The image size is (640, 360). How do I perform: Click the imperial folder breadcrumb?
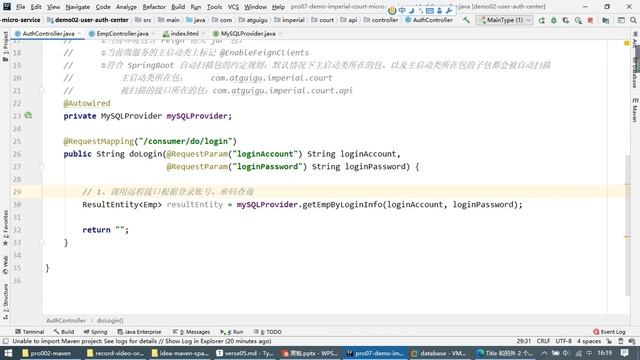(x=289, y=20)
